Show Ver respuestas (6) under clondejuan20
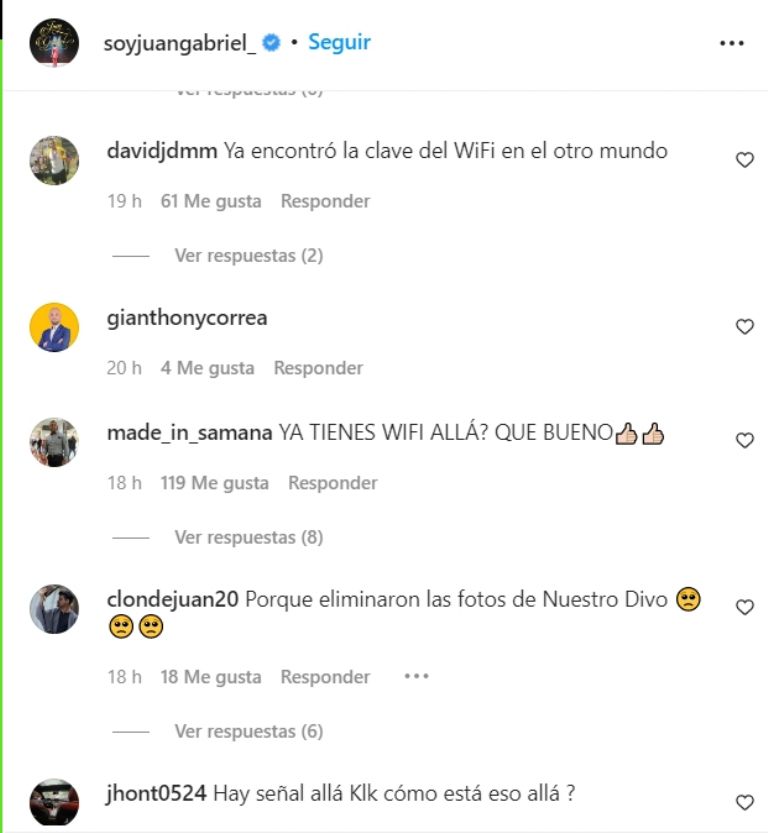The image size is (768, 833). [x=249, y=732]
